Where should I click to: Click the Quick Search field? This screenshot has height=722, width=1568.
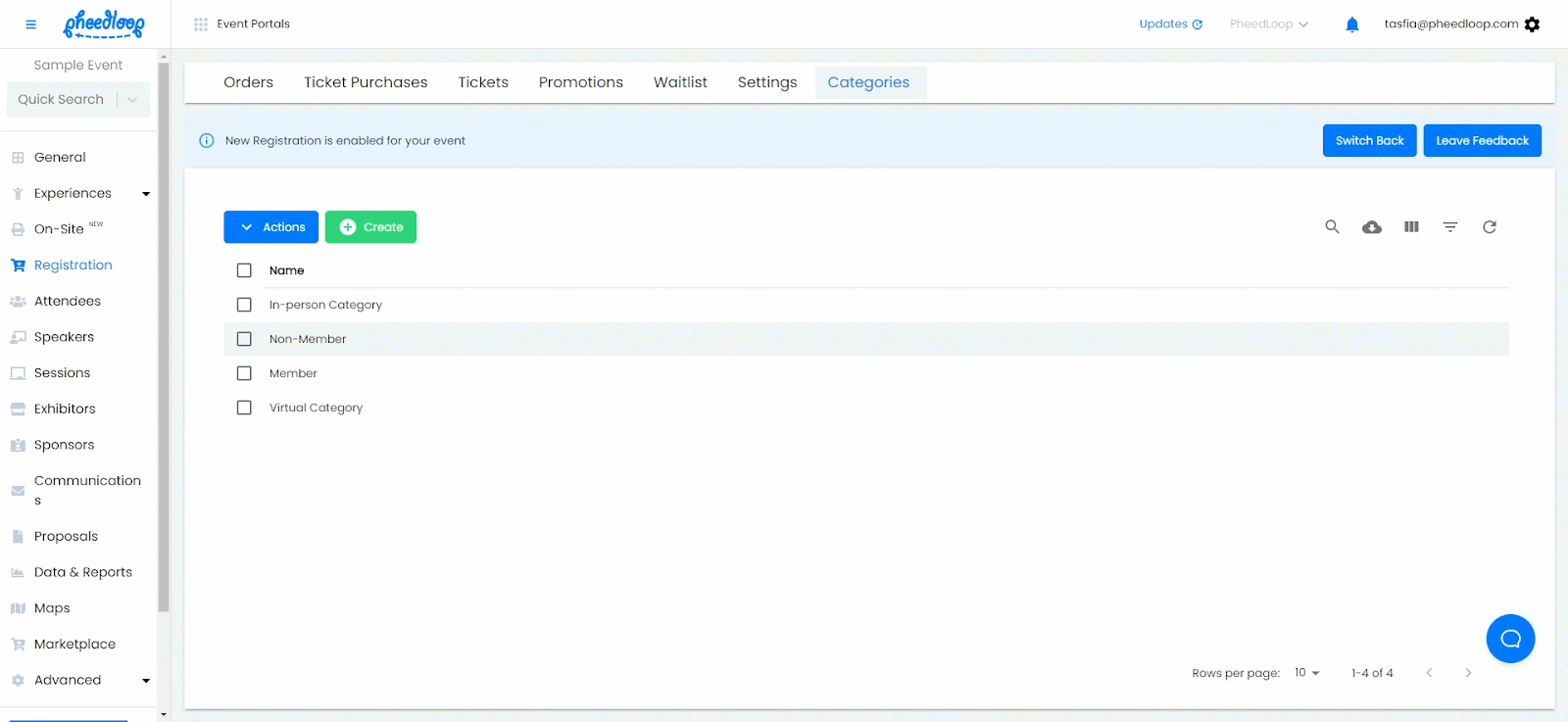point(61,99)
